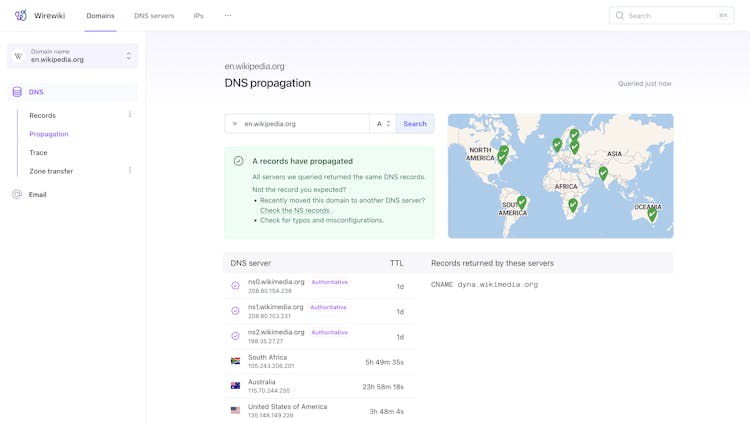Click the domain input field containing en.wikipedia.org
The image size is (750, 422).
303,124
